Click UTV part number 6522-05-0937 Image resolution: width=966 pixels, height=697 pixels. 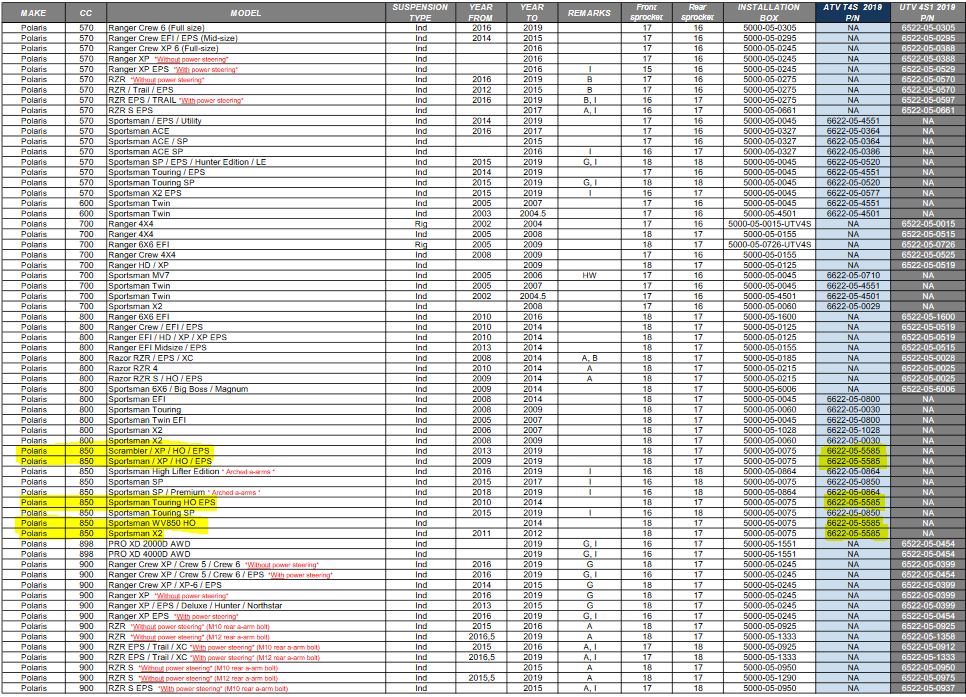(927, 688)
